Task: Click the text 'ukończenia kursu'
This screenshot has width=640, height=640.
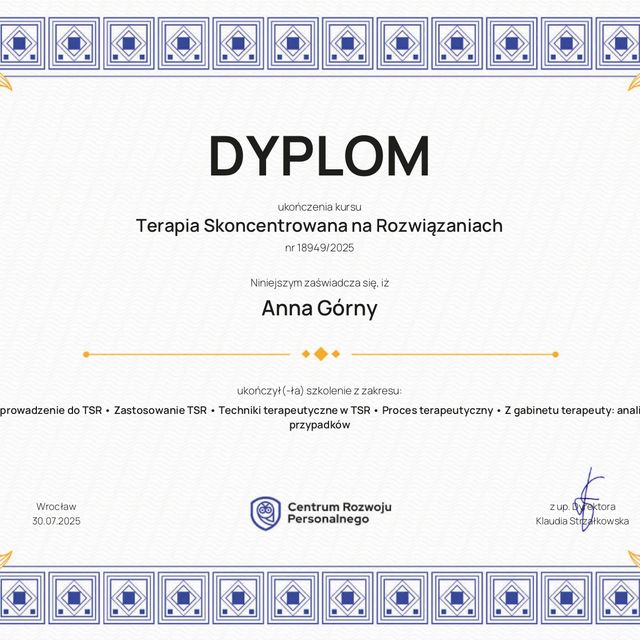Action: coord(320,207)
